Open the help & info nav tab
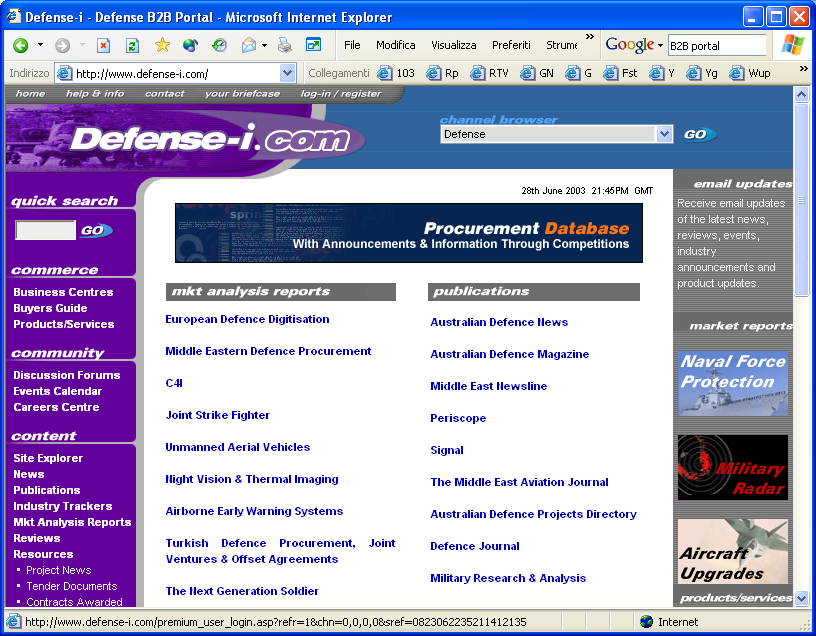The width and height of the screenshot is (816, 636). click(95, 94)
